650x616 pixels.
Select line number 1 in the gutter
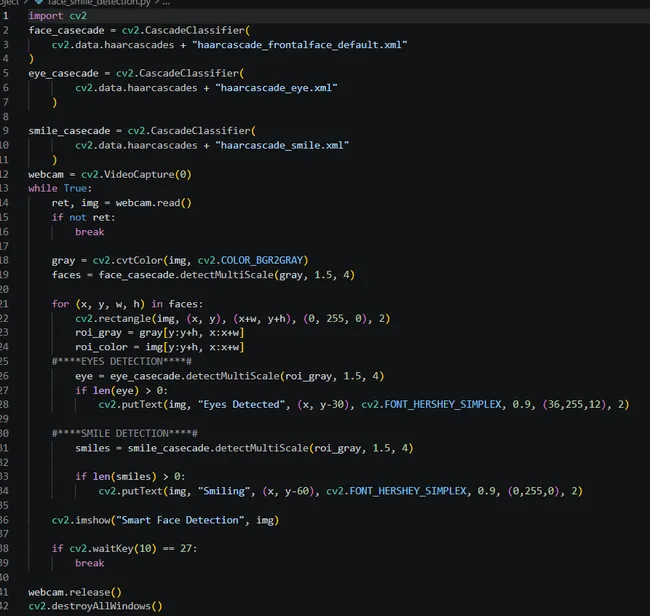tap(5, 16)
